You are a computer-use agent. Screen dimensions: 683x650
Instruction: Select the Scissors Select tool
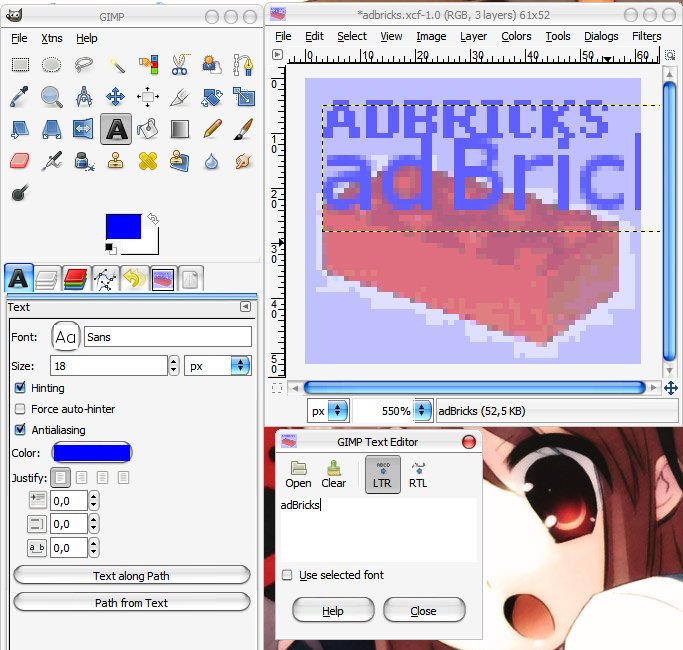click(x=180, y=65)
